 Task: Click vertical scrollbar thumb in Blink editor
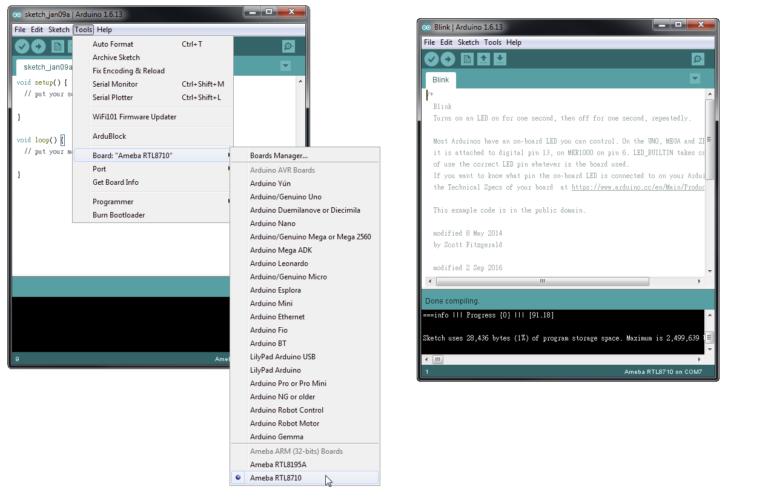[709, 140]
